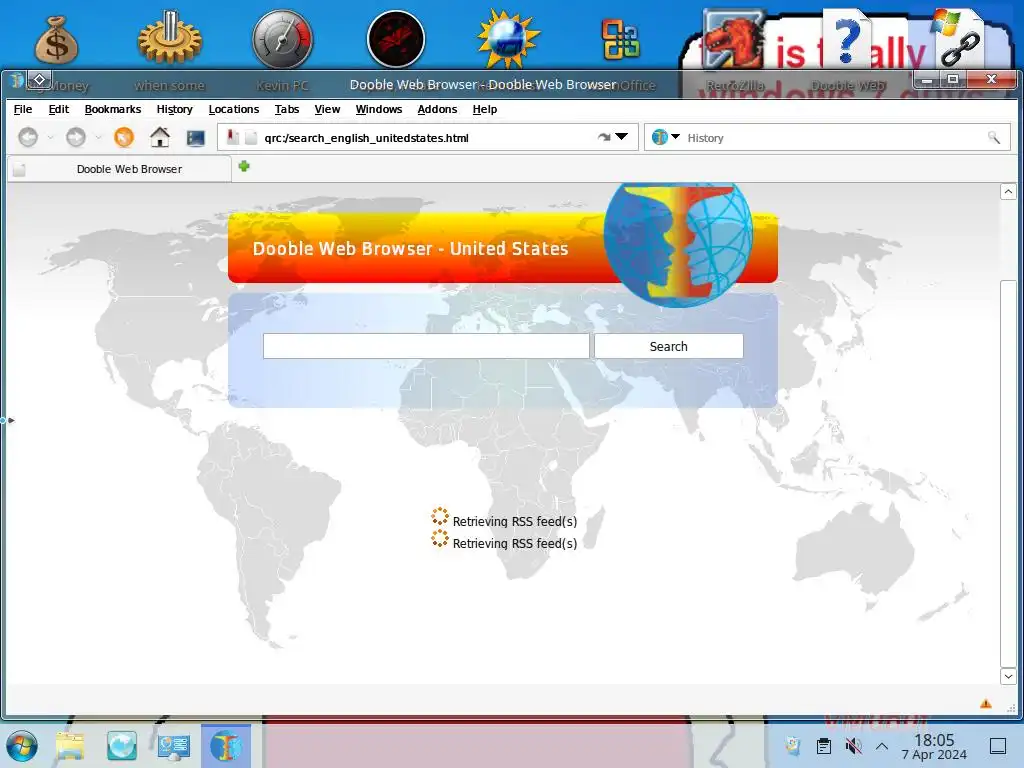Expand the address bar URL dropdown

pyautogui.click(x=622, y=136)
